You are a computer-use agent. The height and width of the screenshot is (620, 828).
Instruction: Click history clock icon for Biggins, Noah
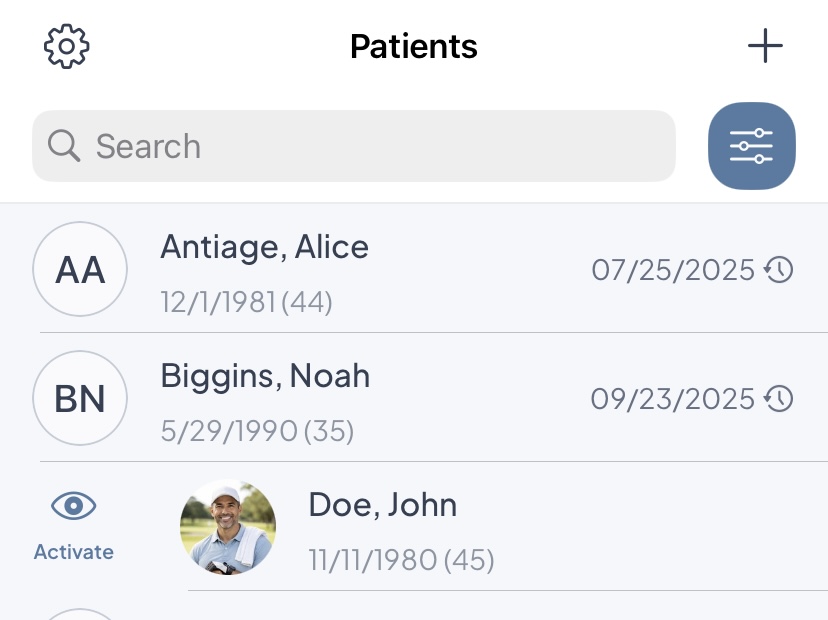[779, 399]
